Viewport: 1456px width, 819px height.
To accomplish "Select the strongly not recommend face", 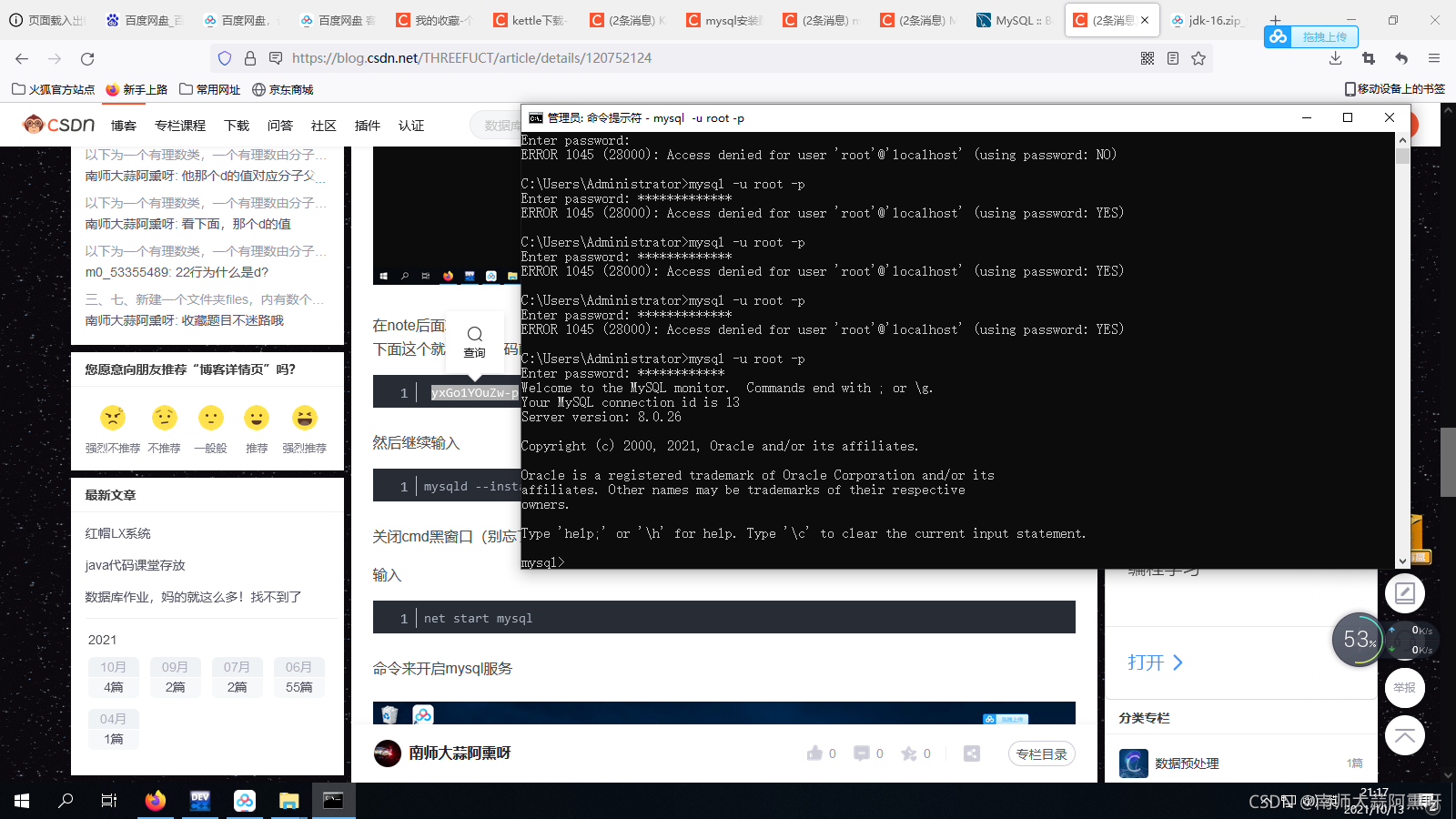I will pyautogui.click(x=113, y=418).
